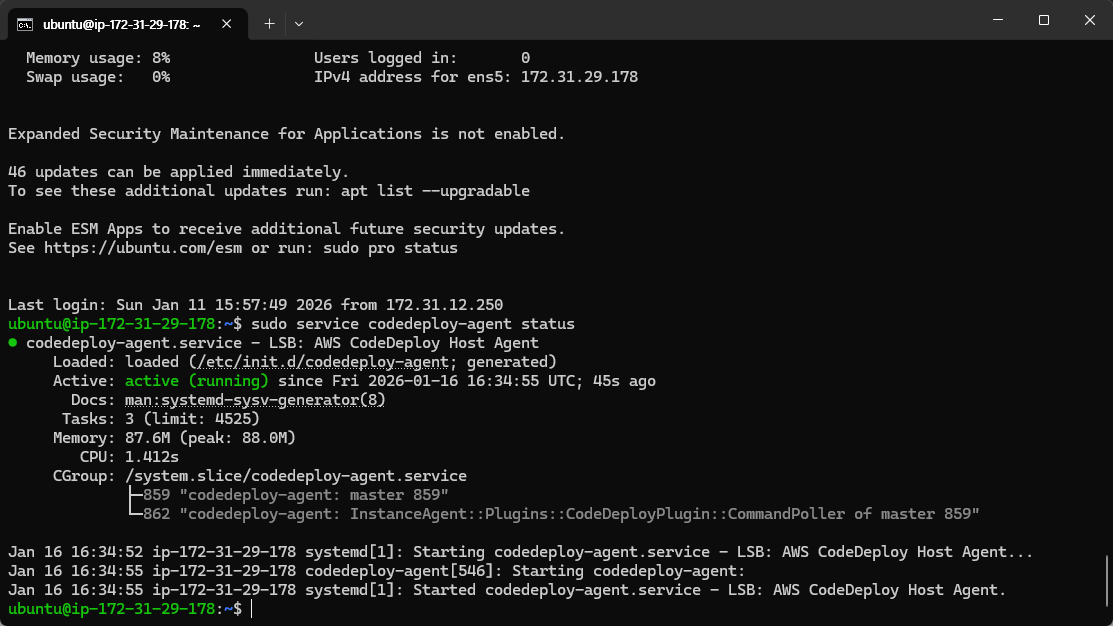Expand the new tab profile dropdown chevron
The height and width of the screenshot is (626, 1113).
pyautogui.click(x=299, y=22)
